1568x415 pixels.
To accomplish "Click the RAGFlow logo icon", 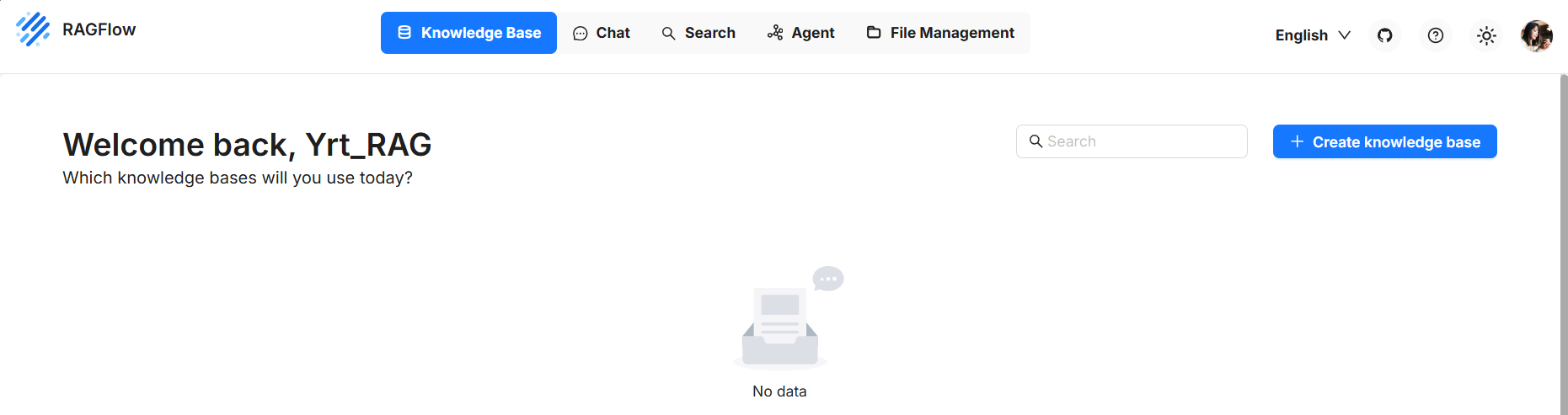I will point(33,29).
